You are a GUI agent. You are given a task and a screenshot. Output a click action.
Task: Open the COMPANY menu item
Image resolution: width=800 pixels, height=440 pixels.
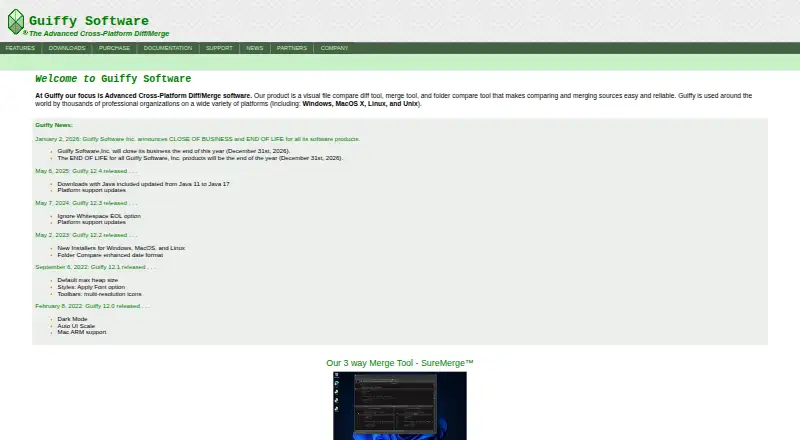point(334,48)
